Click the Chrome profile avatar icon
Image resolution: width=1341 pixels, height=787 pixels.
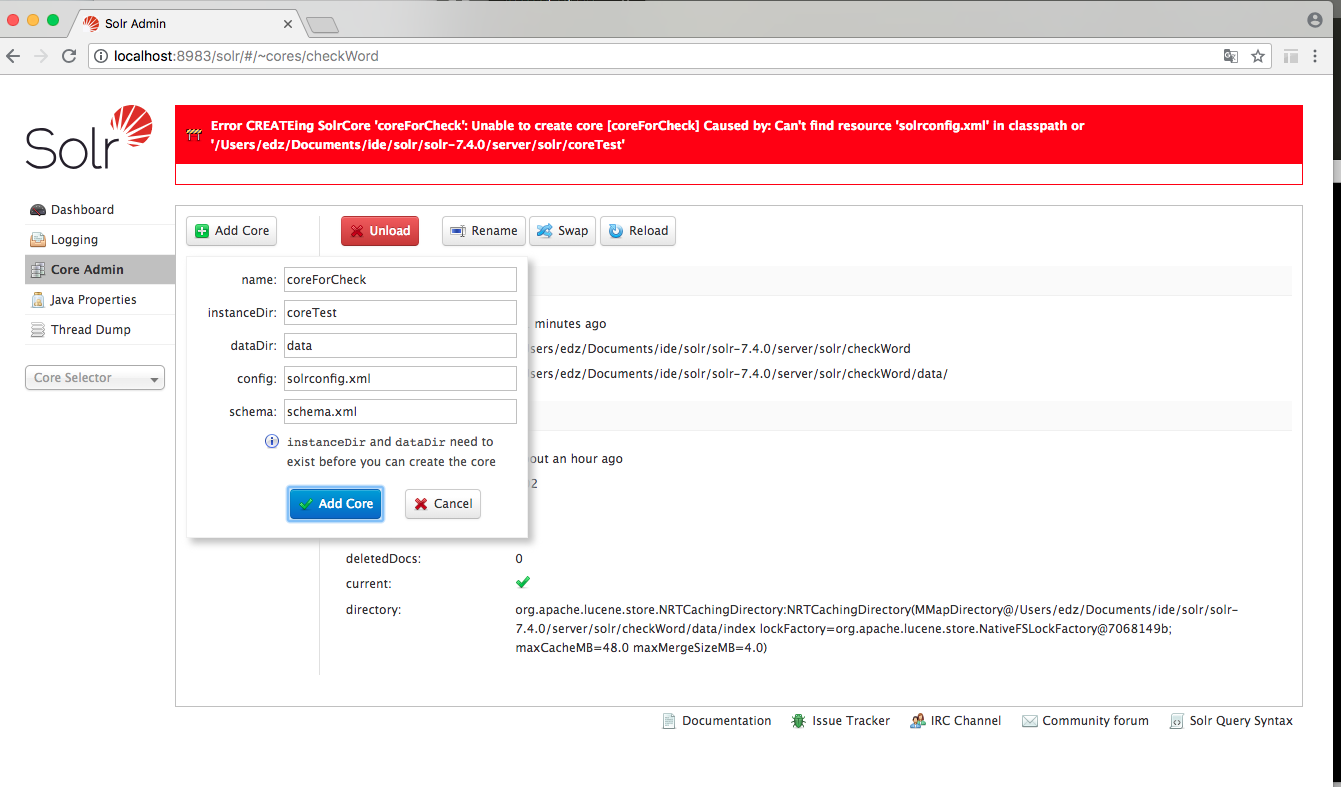pos(1315,20)
